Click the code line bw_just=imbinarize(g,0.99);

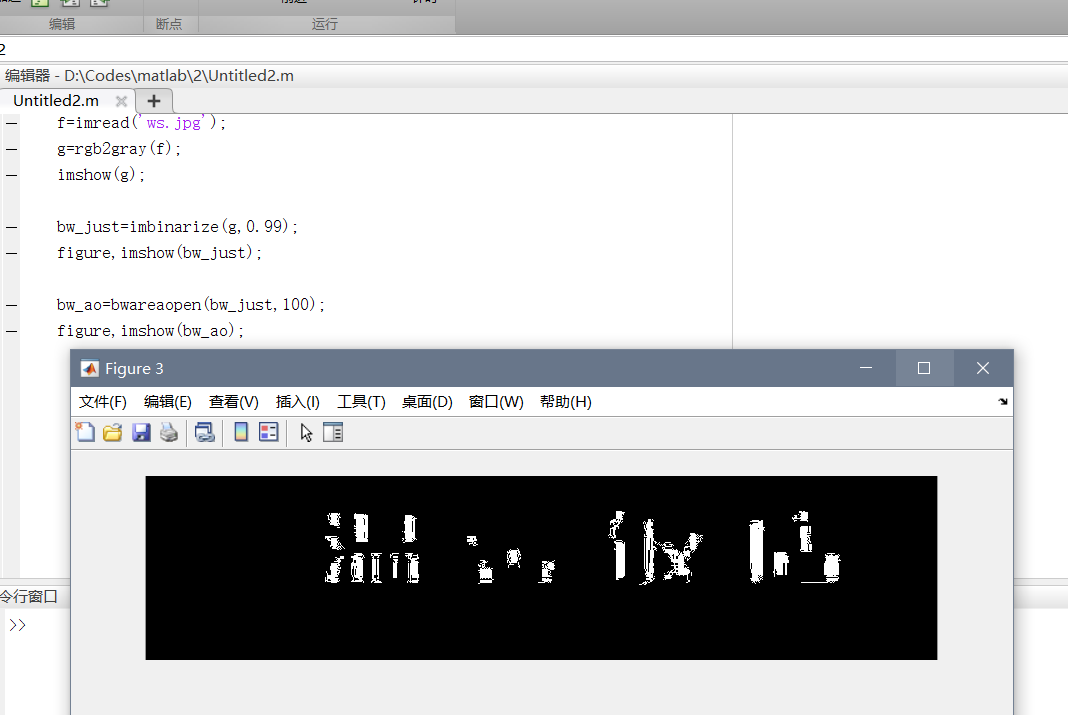[177, 227]
